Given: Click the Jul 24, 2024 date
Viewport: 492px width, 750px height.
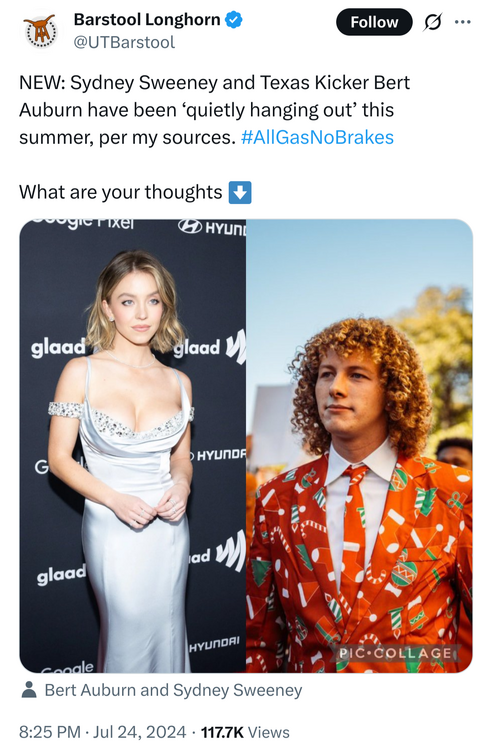Looking at the screenshot, I should point(139,732).
